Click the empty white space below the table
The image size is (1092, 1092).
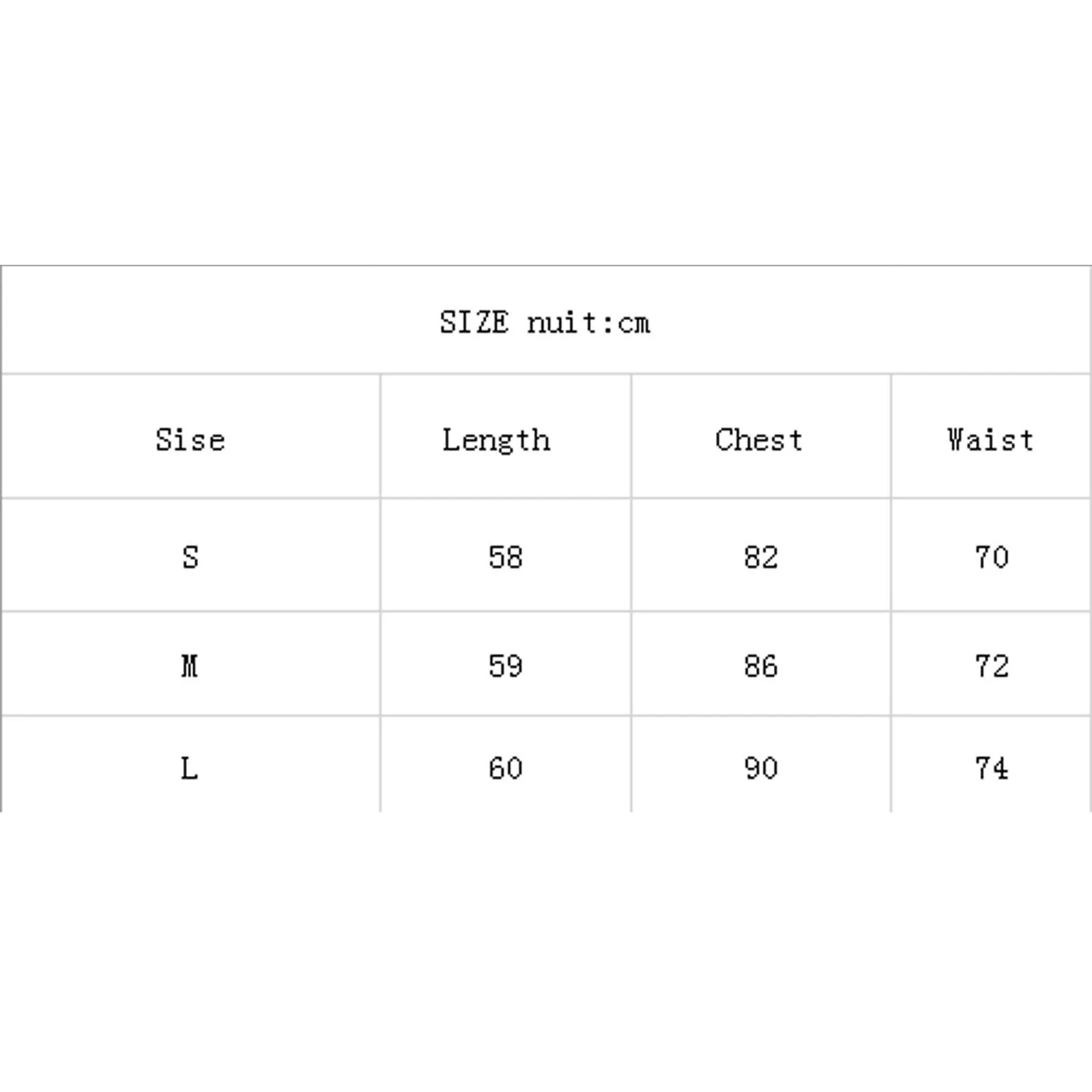(x=546, y=955)
